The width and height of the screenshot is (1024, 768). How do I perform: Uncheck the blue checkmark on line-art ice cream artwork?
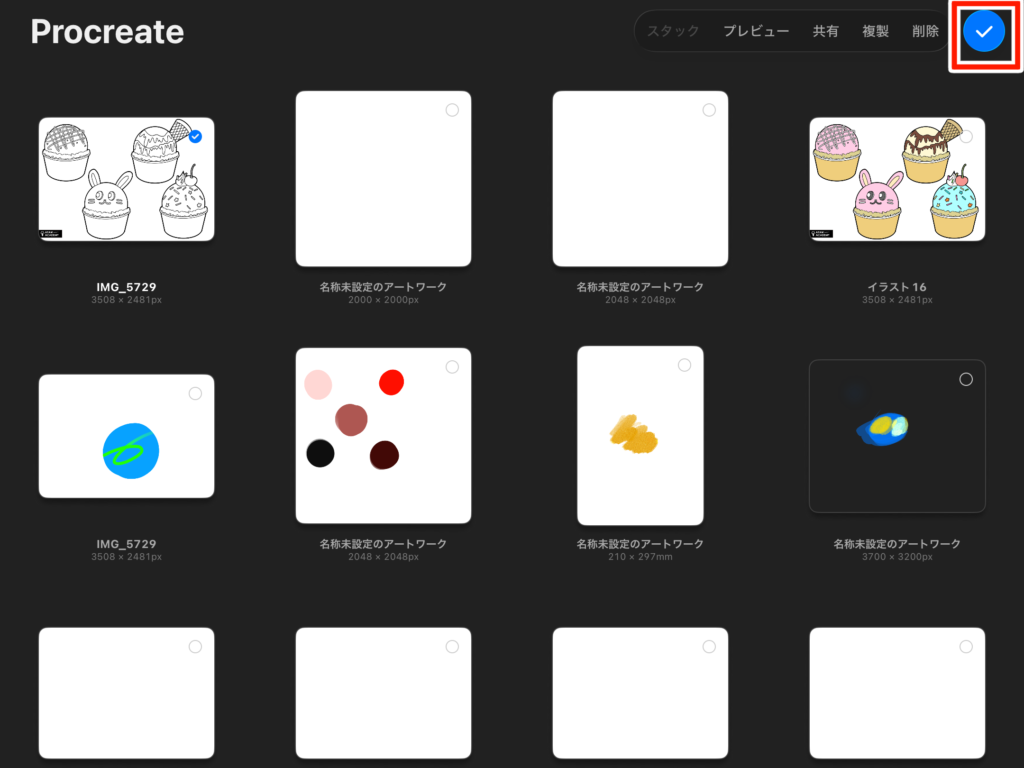[195, 136]
